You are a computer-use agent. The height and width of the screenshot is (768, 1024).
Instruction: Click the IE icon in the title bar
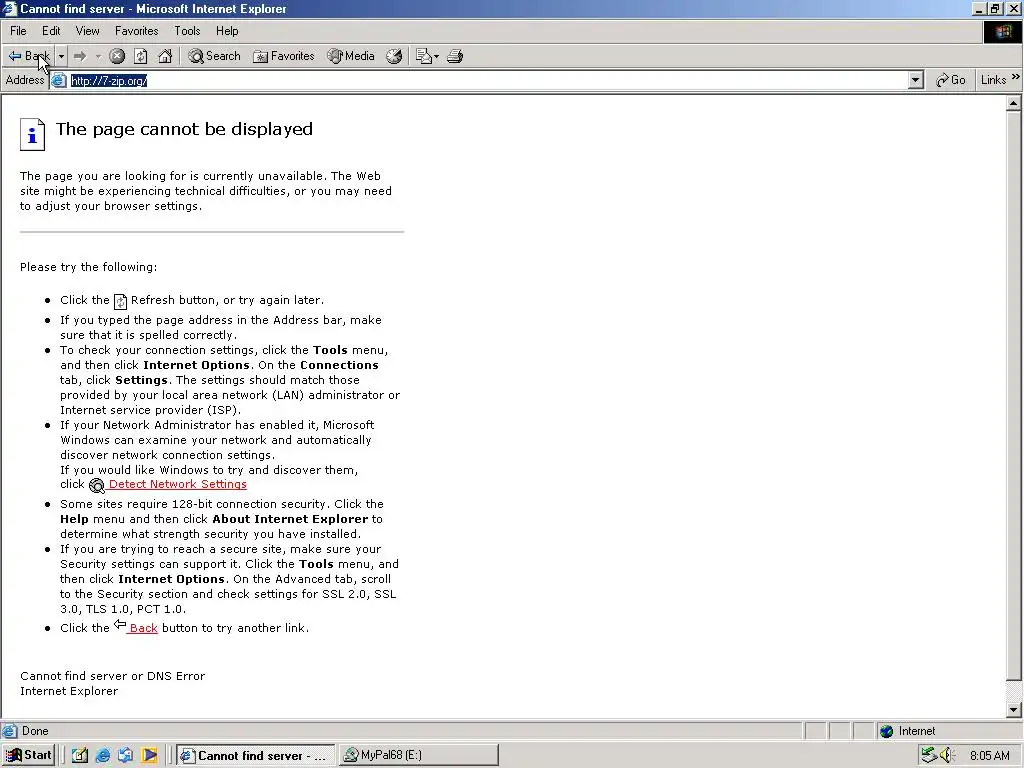click(x=9, y=8)
